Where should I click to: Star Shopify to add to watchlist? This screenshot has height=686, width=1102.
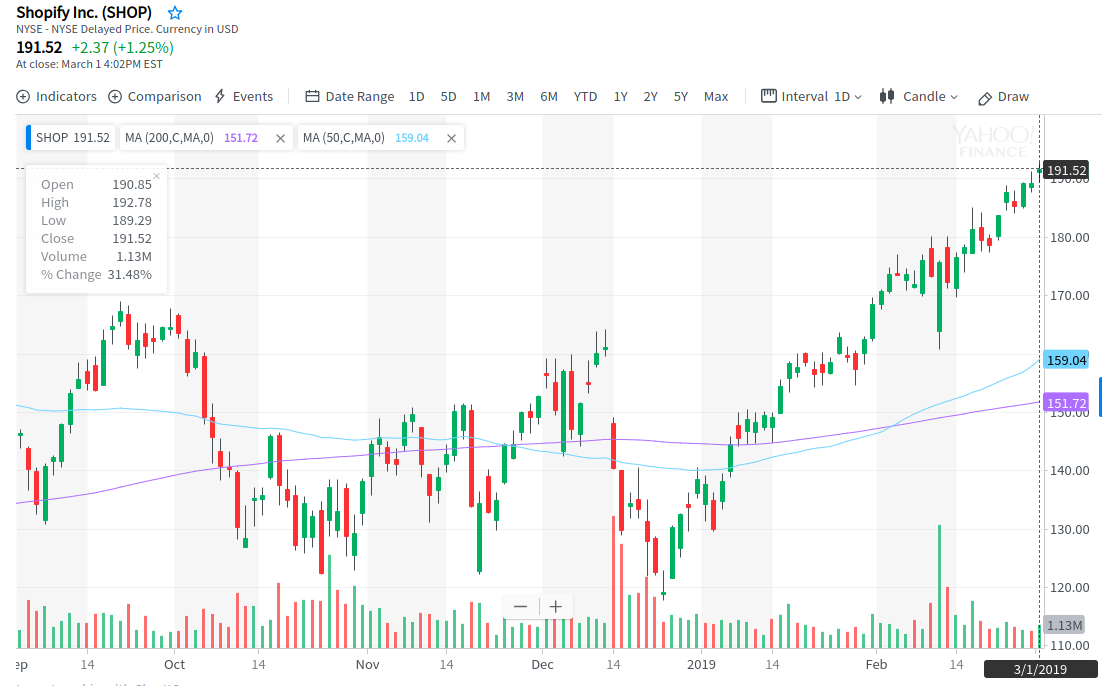pyautogui.click(x=175, y=13)
